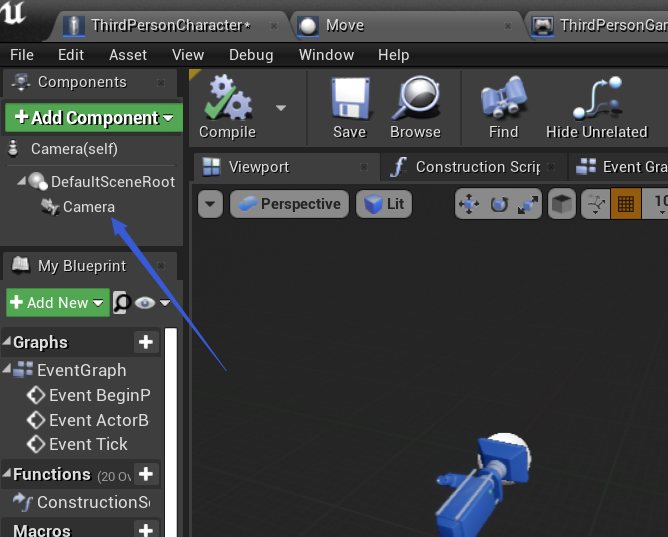Open the View menu
668x537 pixels.
click(188, 55)
